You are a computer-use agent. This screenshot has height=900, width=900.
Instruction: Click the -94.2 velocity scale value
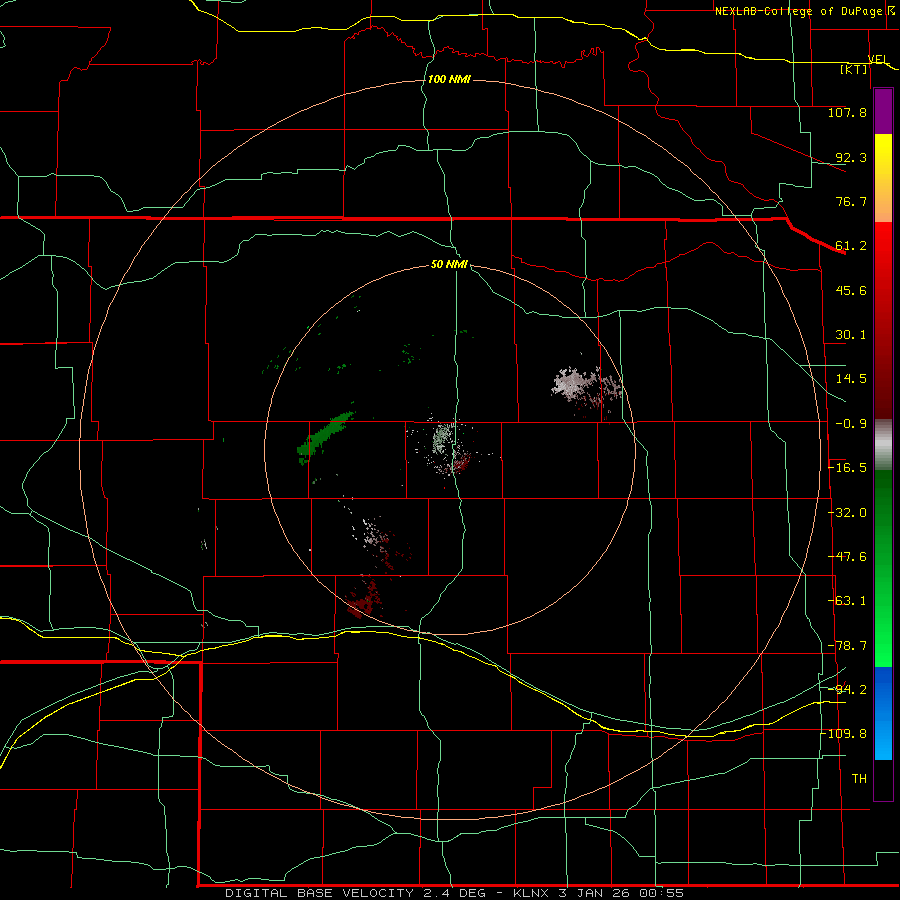tap(847, 689)
